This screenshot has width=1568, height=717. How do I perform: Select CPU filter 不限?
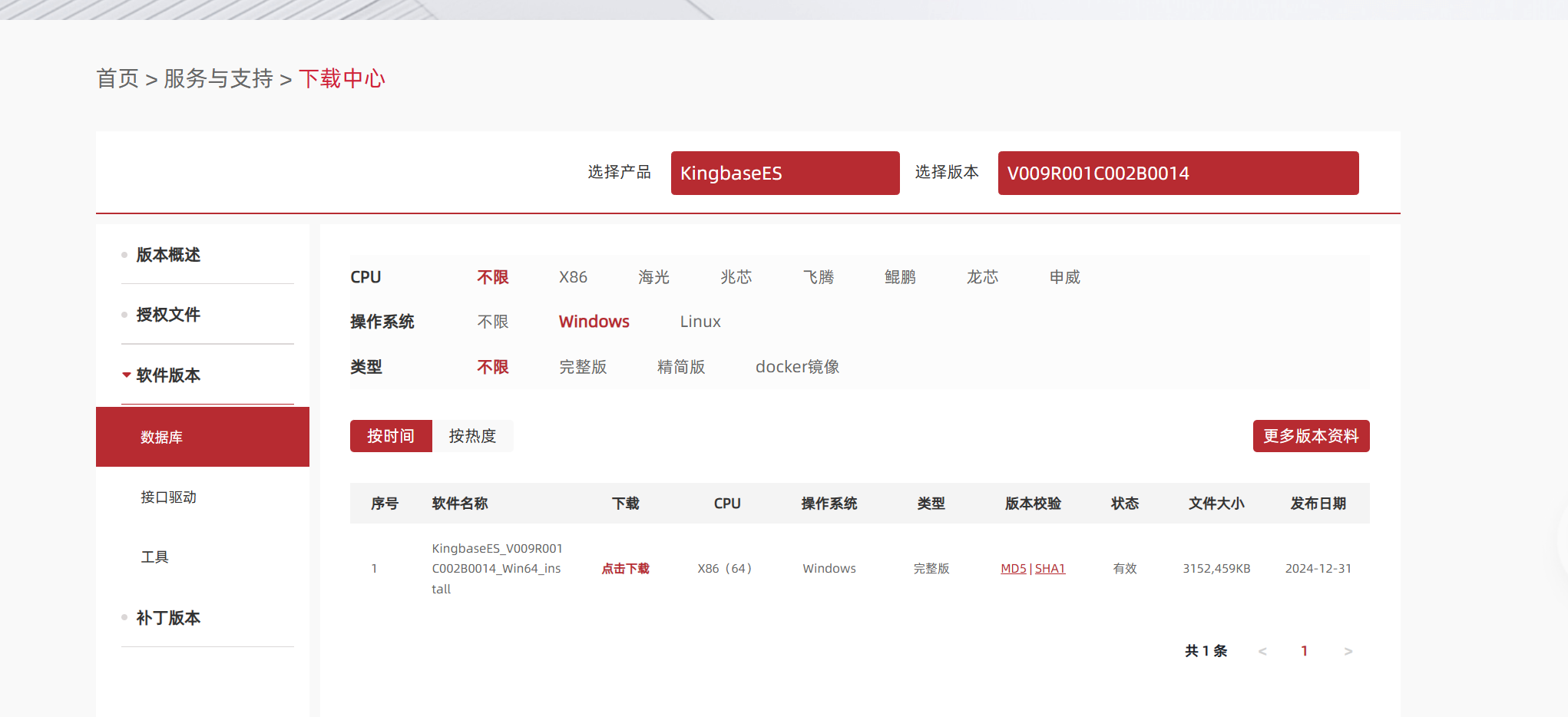[x=493, y=277]
